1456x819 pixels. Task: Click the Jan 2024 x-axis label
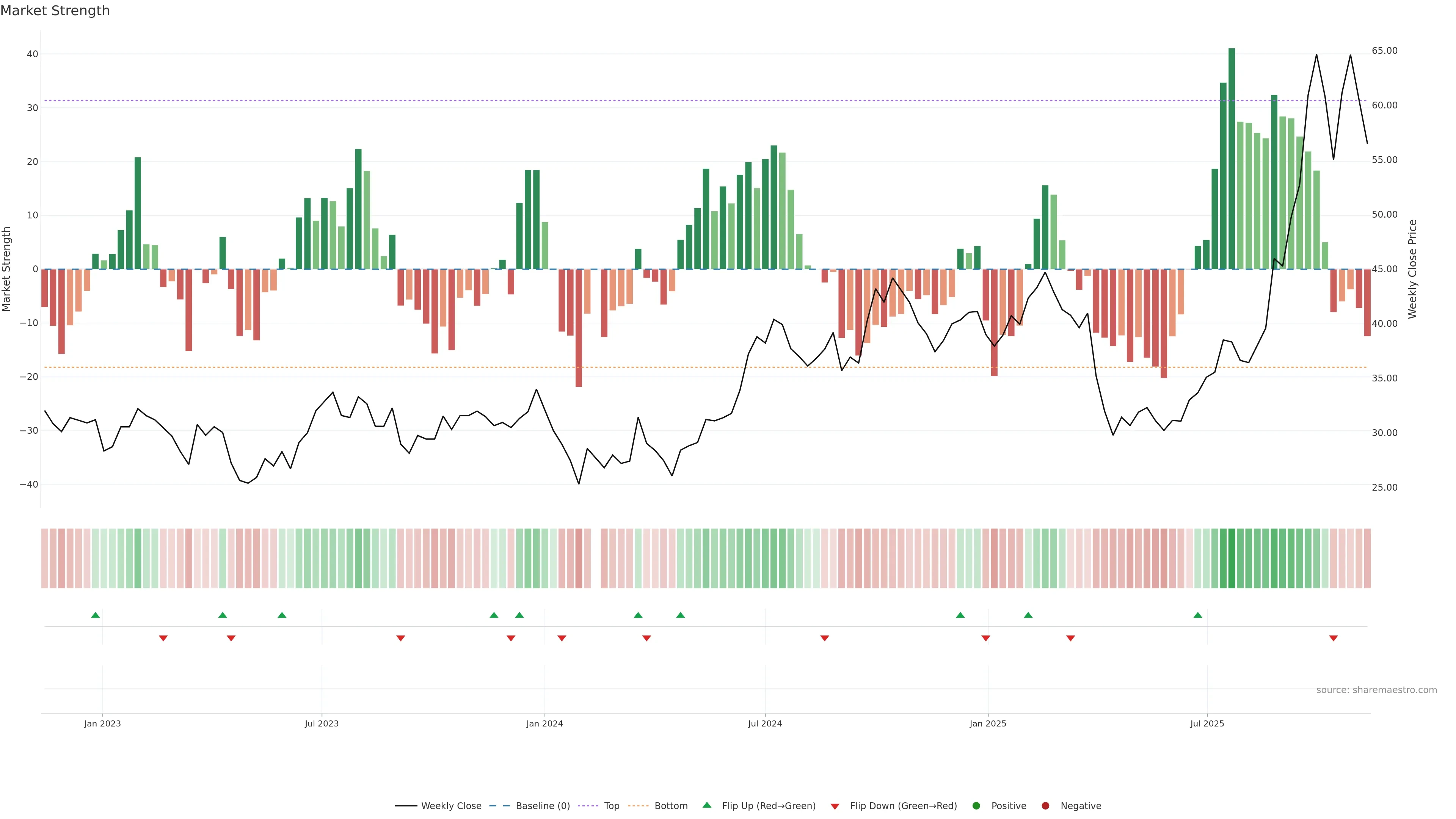(x=544, y=723)
